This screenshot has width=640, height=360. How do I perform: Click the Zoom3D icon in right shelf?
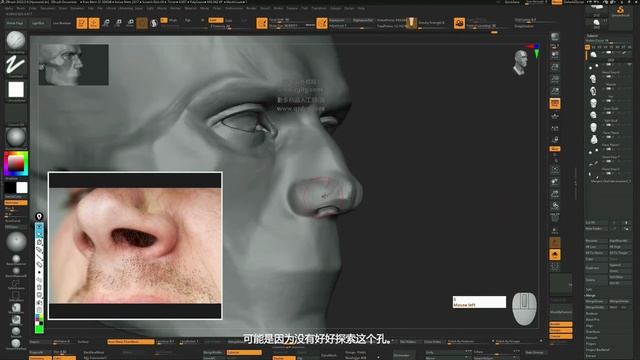[x=555, y=194]
